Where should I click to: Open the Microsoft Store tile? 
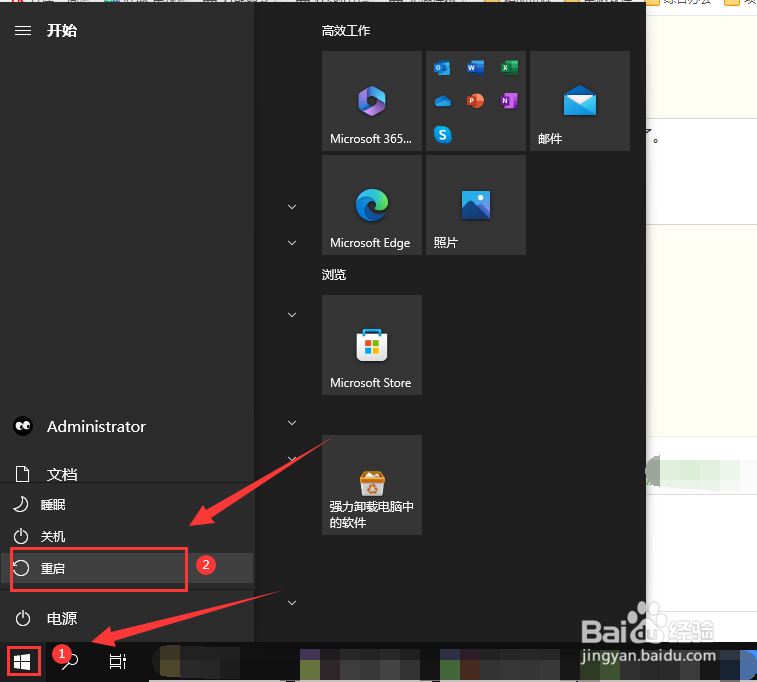point(372,345)
